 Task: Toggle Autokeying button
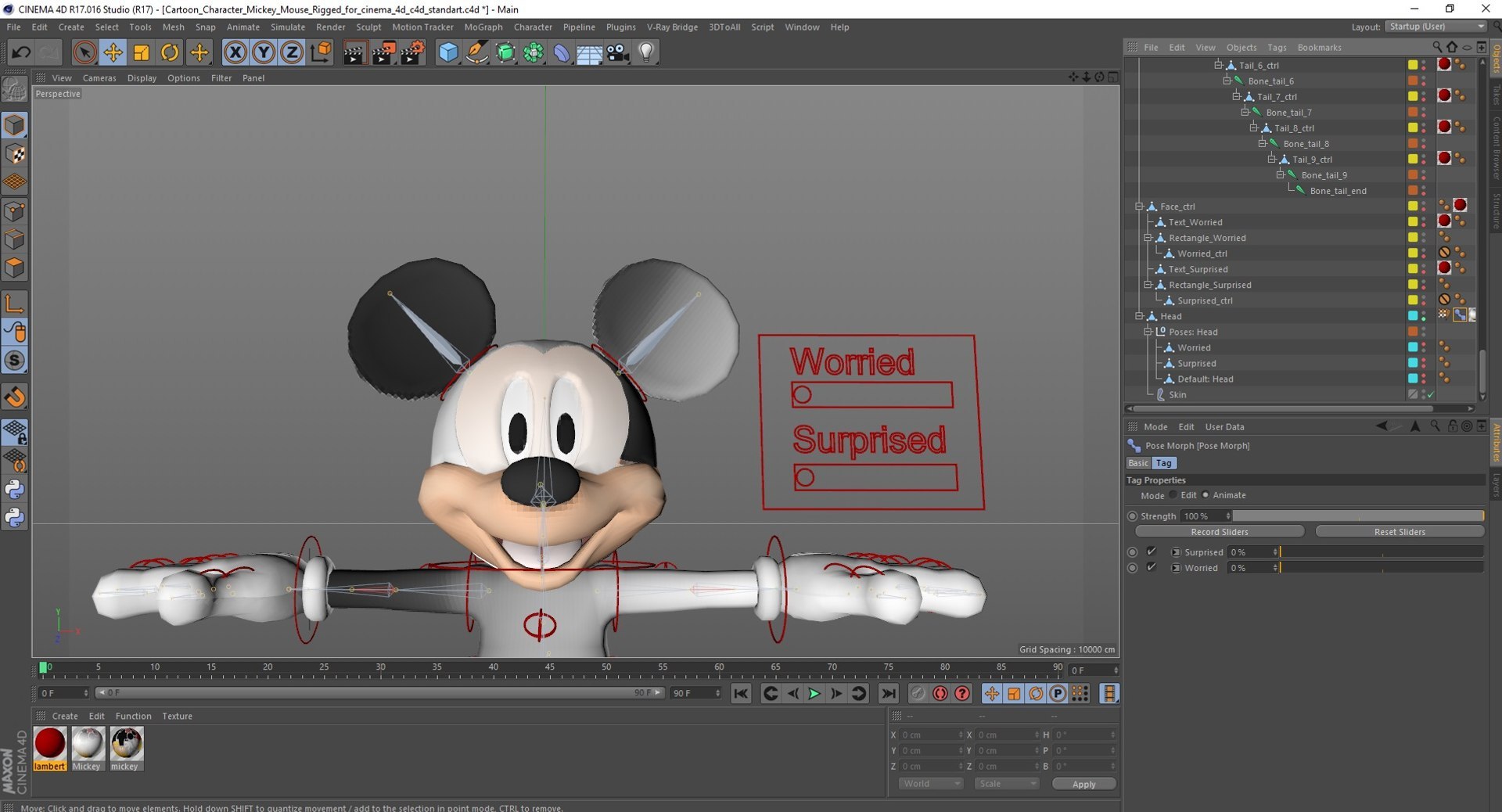coord(940,693)
